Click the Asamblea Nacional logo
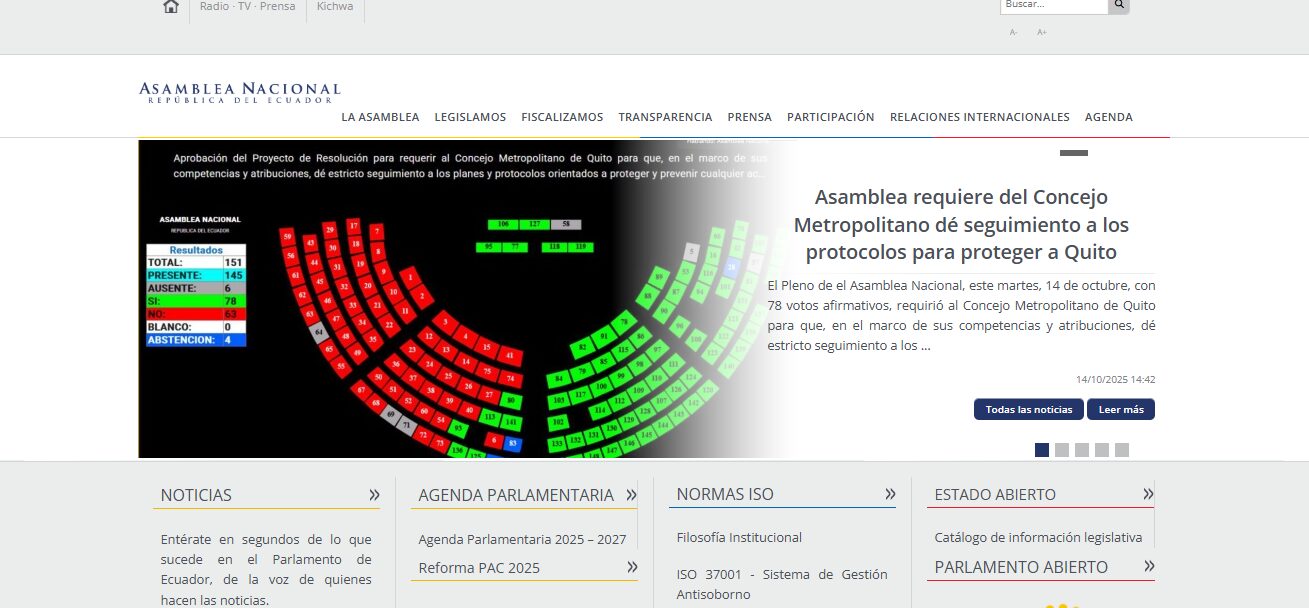This screenshot has height=608, width=1309. (240, 93)
